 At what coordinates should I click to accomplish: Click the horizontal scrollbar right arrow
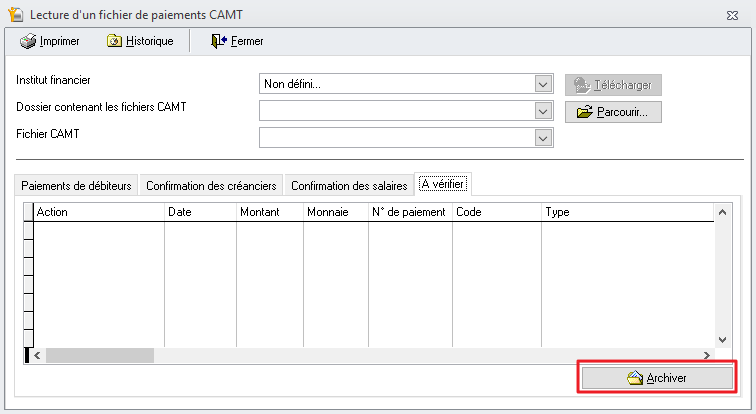[x=706, y=355]
